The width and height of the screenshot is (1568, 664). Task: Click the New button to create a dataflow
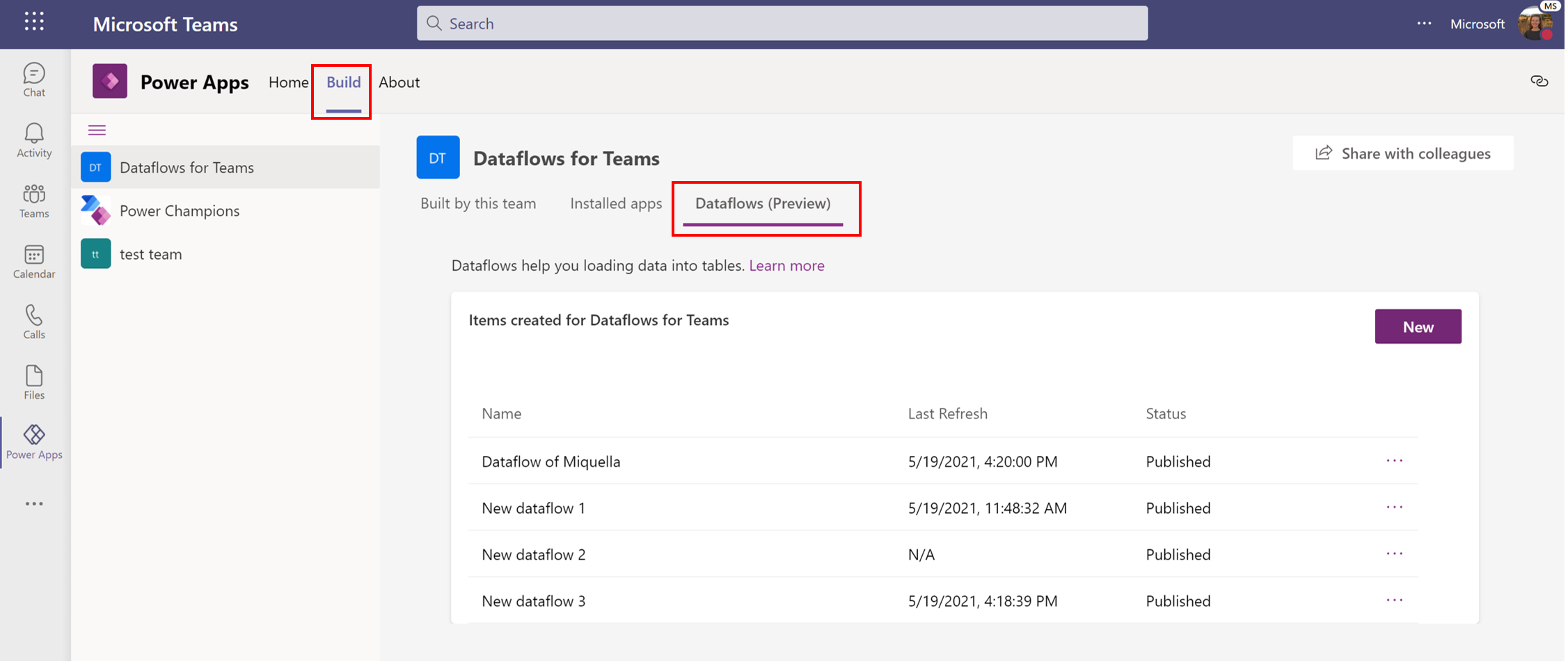tap(1418, 326)
